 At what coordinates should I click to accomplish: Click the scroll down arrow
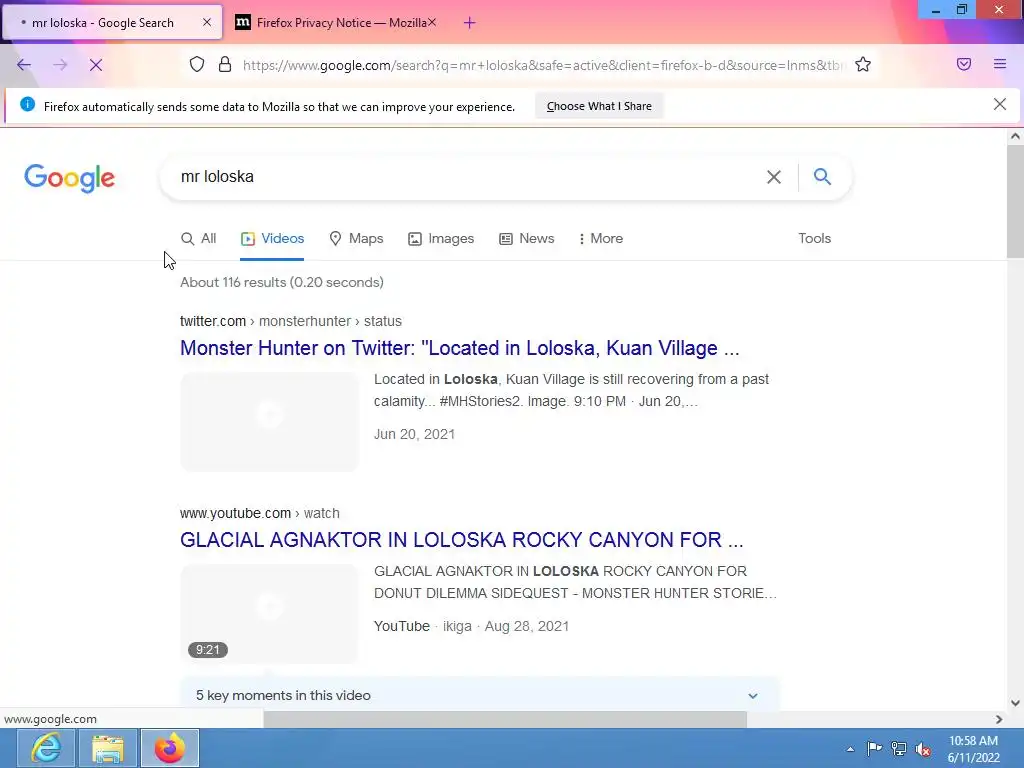coord(1015,703)
